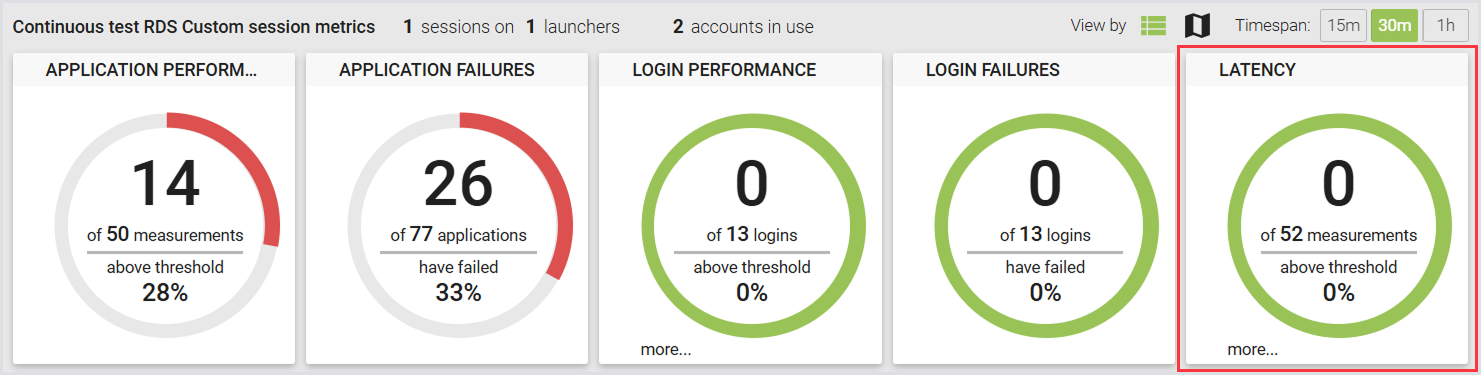
Task: Click the 14 above-threshold measurements value
Action: point(166,184)
